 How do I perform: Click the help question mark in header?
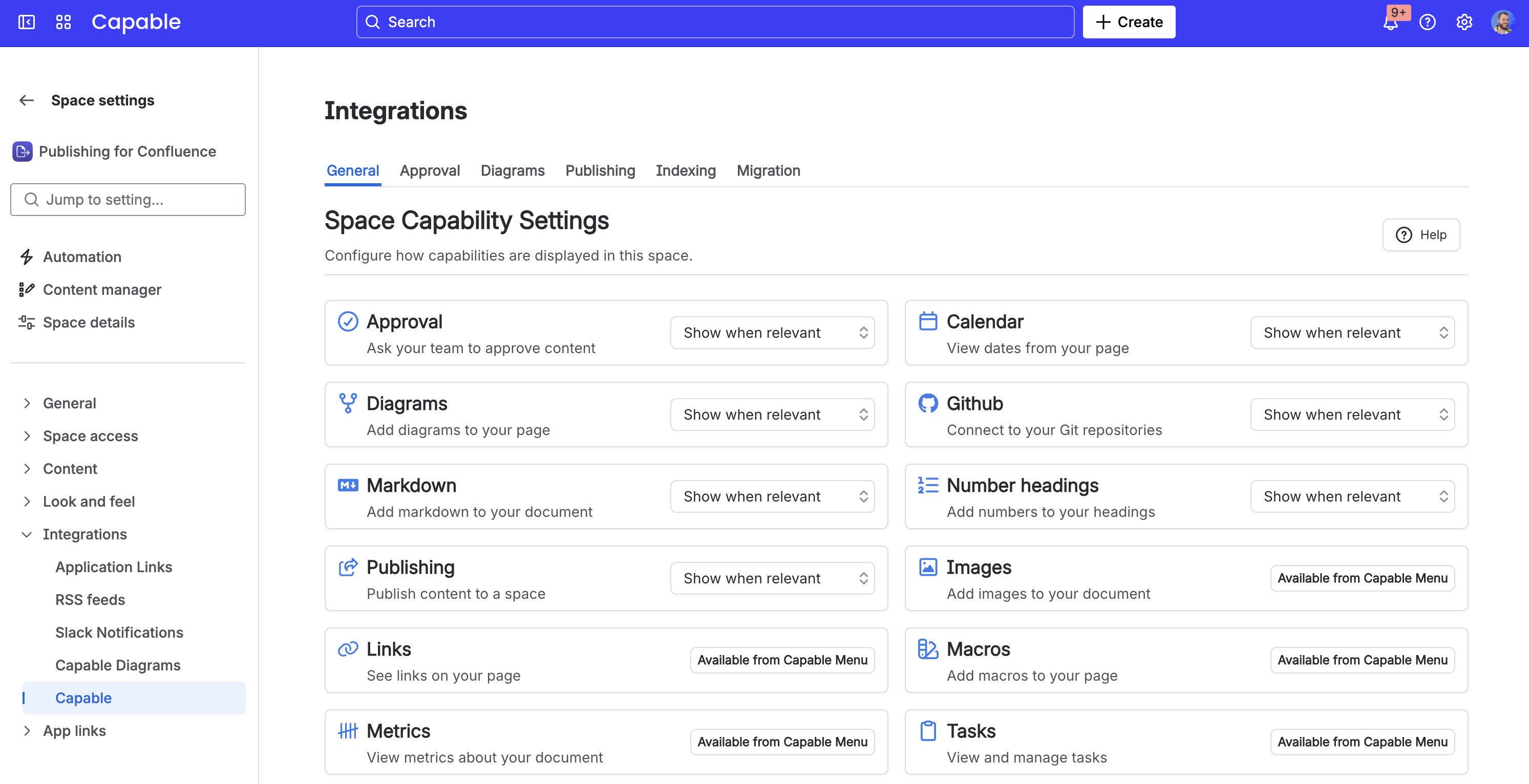(1428, 22)
